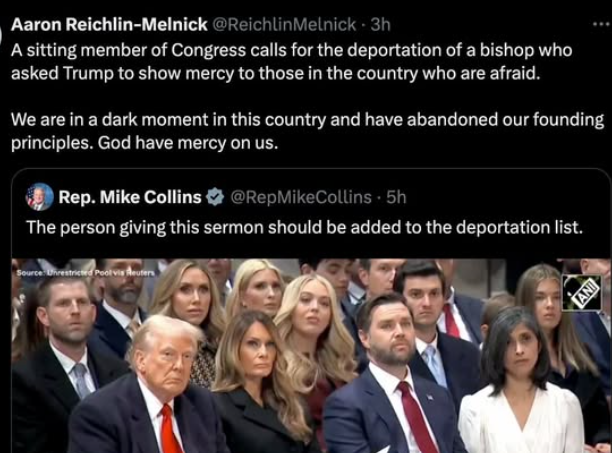Click the blue verified badge
The height and width of the screenshot is (453, 612).
pos(215,197)
